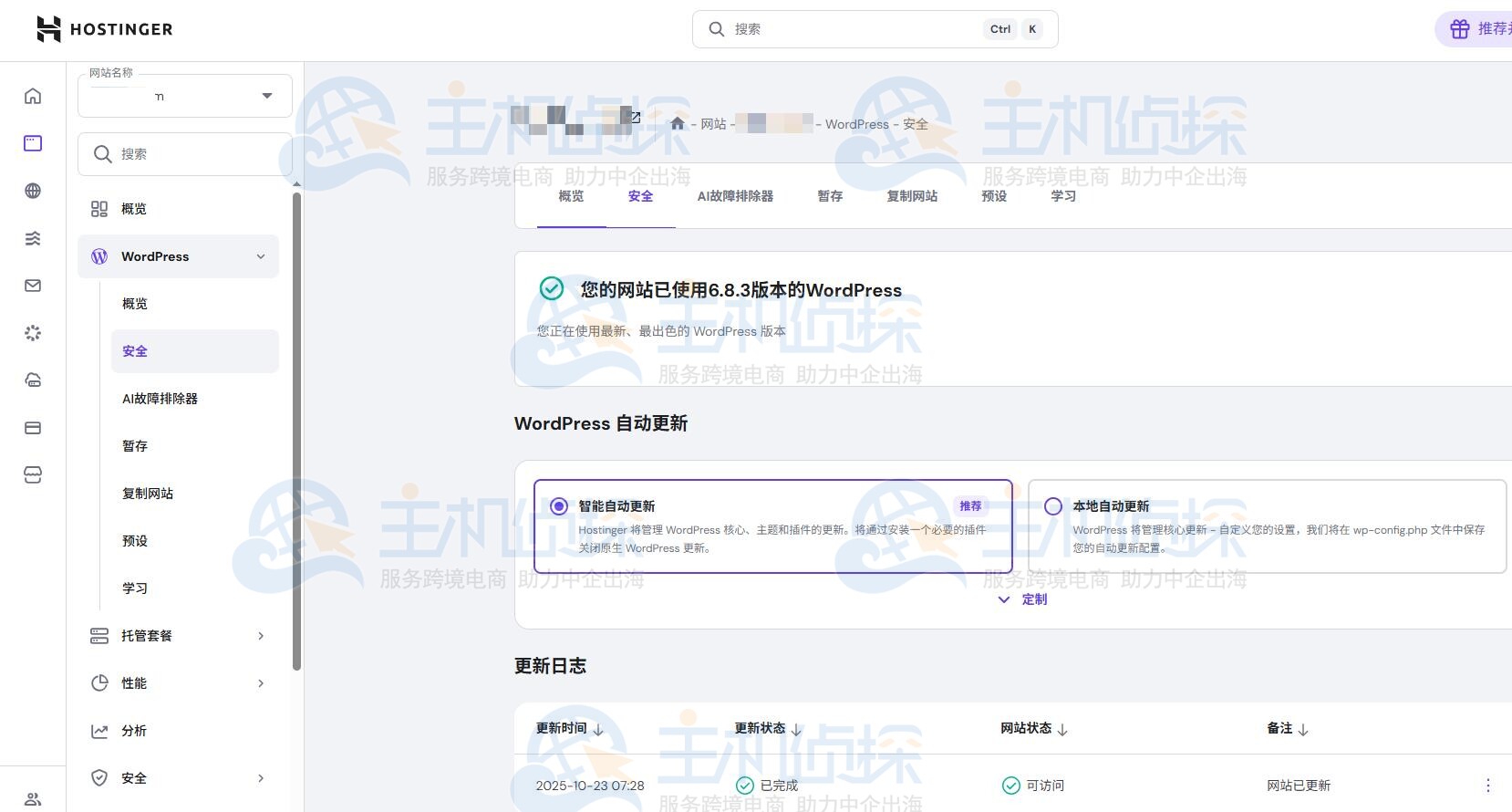Select the 本地自动更新 radio option
Viewport: 1512px width, 812px height.
pos(1053,506)
